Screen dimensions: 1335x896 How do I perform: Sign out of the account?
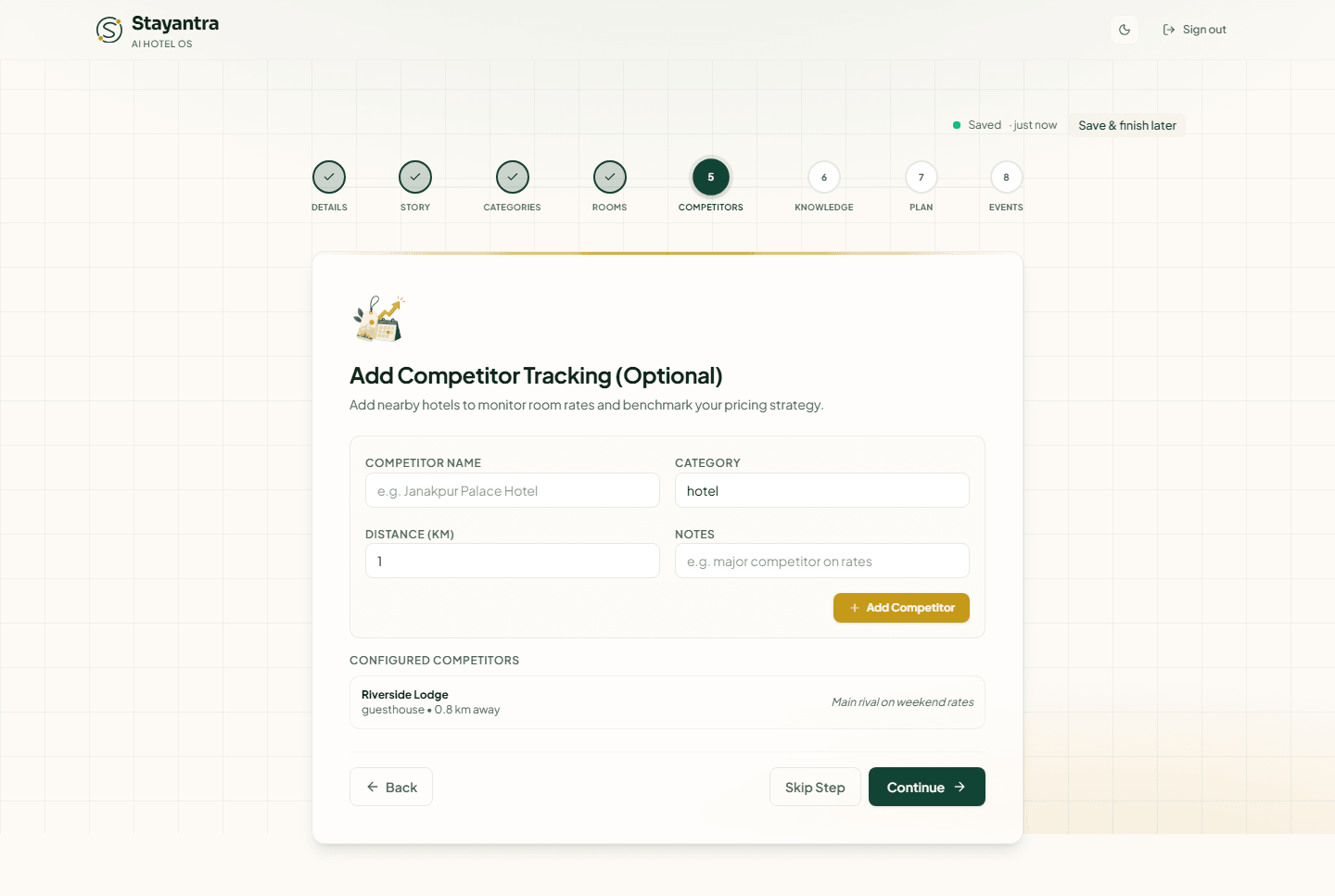coord(1194,30)
